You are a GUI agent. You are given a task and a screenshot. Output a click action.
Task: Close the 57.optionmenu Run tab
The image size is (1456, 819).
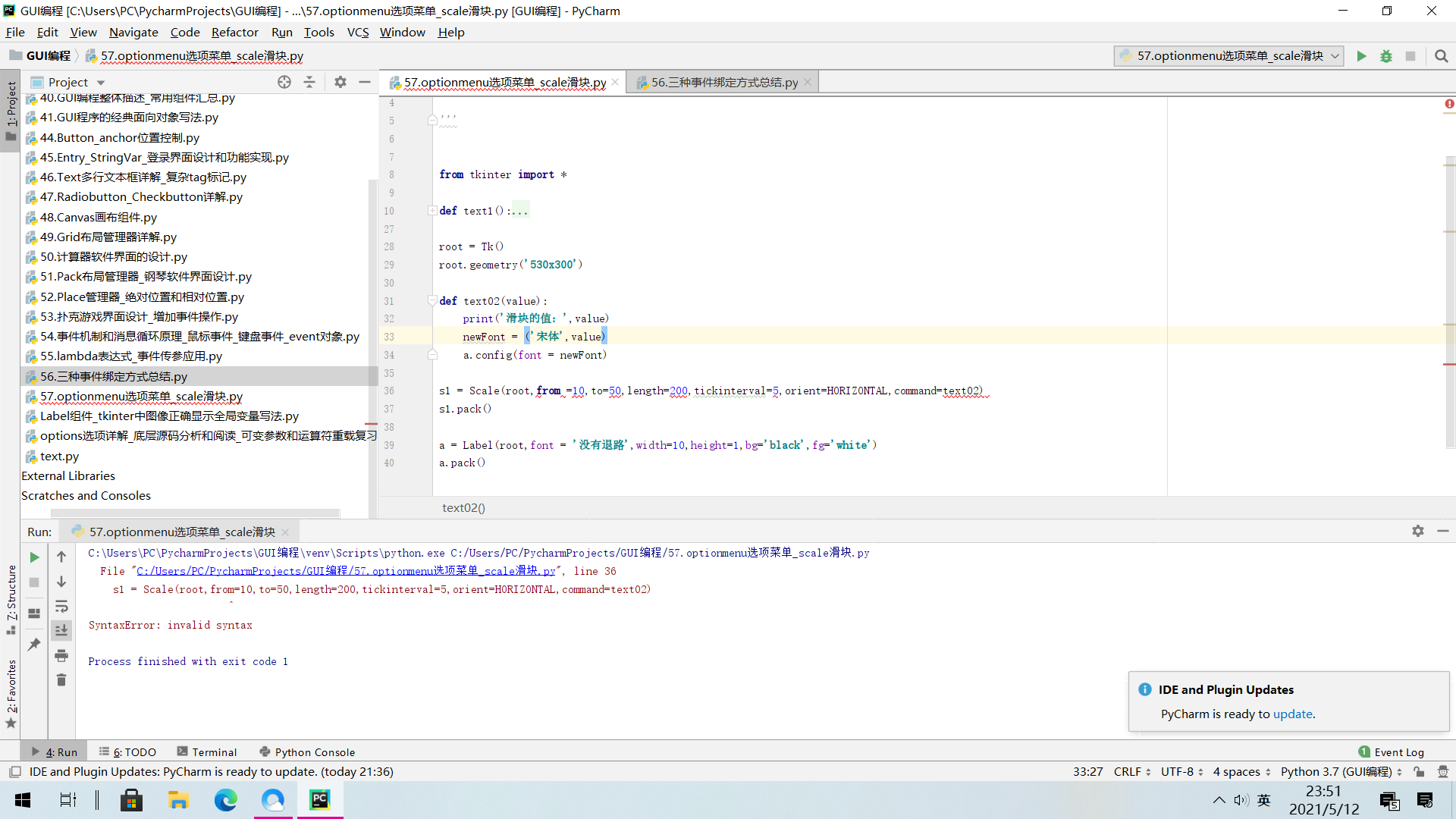click(x=285, y=532)
